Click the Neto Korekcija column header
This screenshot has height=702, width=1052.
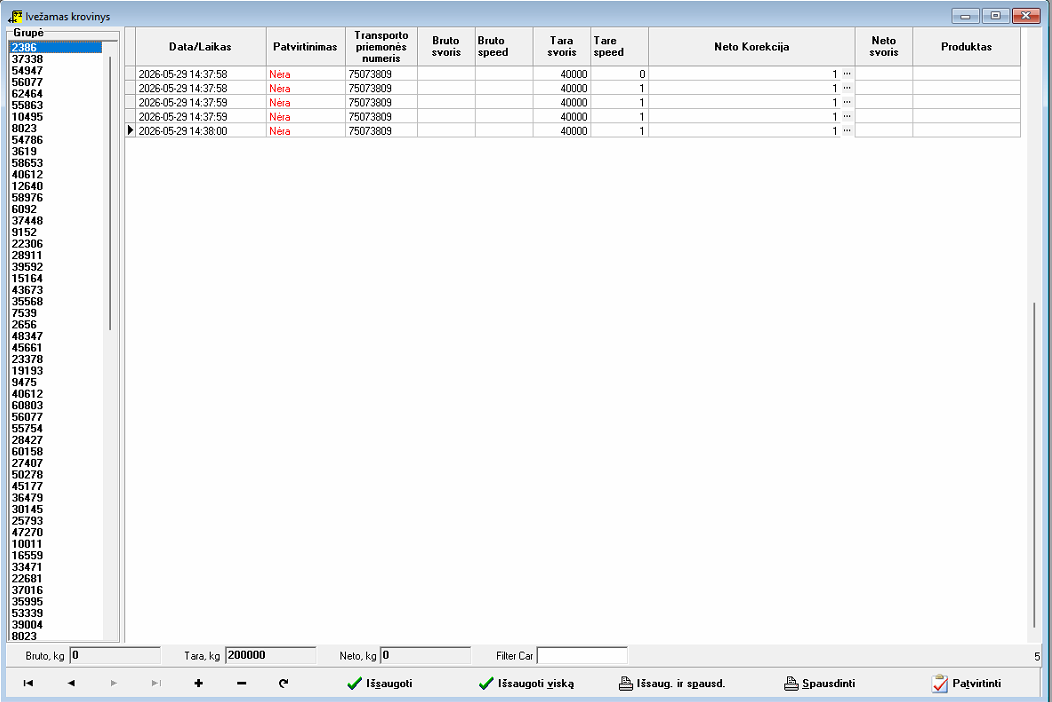pyautogui.click(x=751, y=47)
